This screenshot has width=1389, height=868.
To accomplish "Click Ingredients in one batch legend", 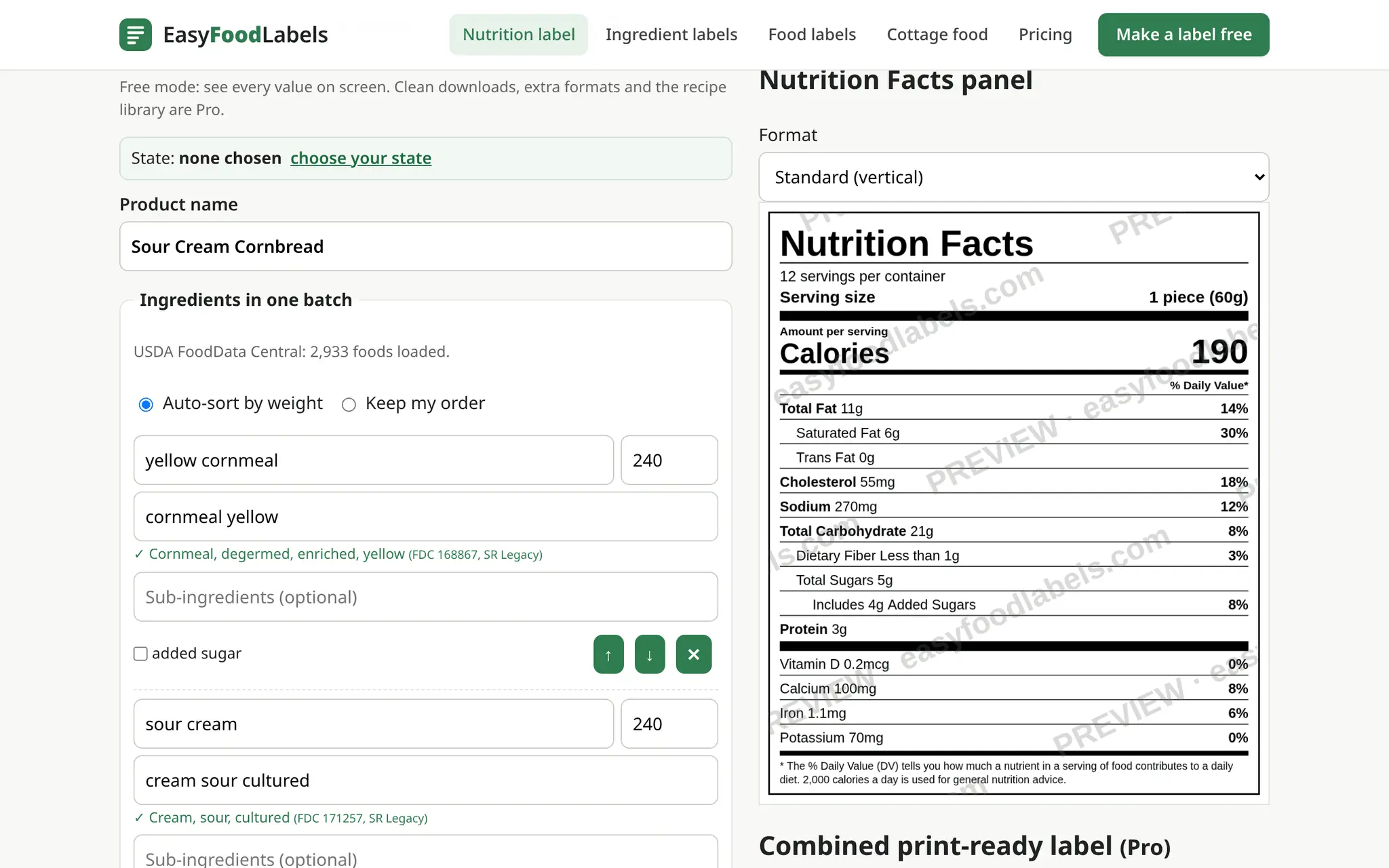I will pyautogui.click(x=246, y=300).
